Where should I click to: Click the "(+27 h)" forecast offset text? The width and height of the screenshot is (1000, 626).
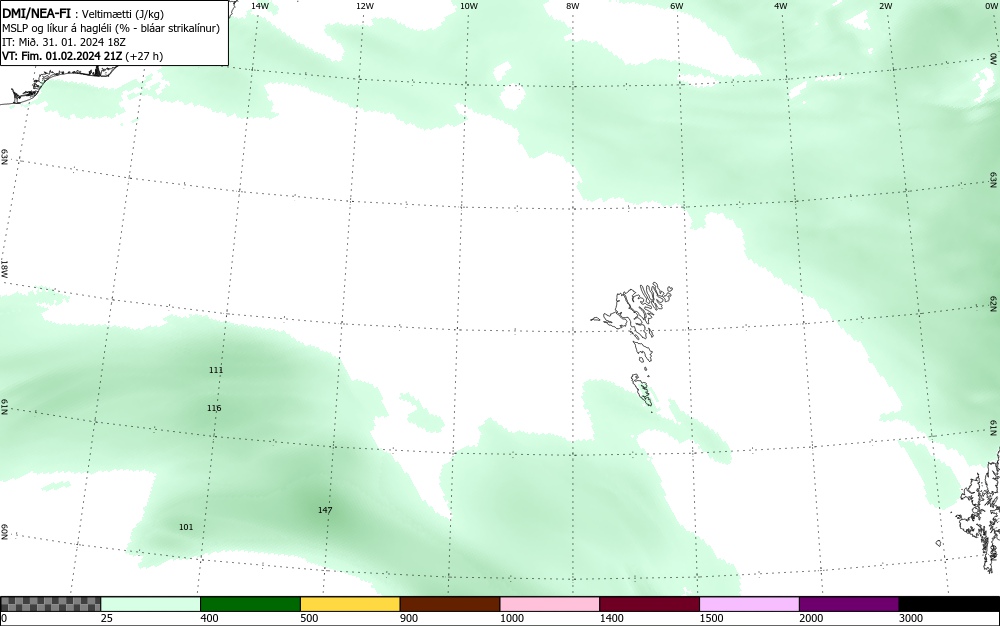point(144,56)
